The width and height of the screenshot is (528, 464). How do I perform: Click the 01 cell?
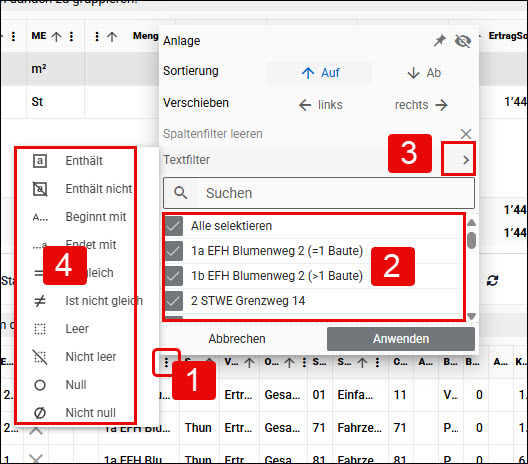[x=319, y=395]
